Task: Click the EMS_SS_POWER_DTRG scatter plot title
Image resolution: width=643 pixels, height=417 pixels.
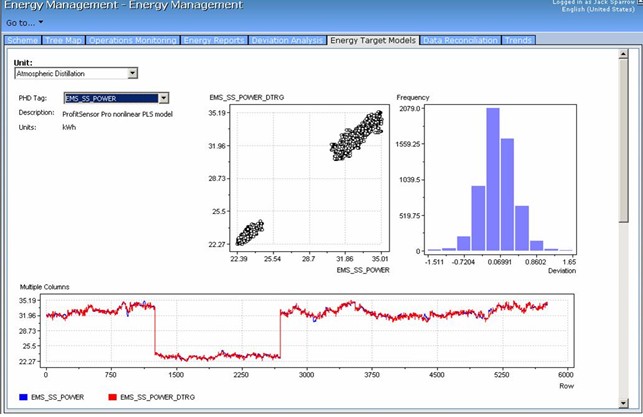Action: (246, 97)
